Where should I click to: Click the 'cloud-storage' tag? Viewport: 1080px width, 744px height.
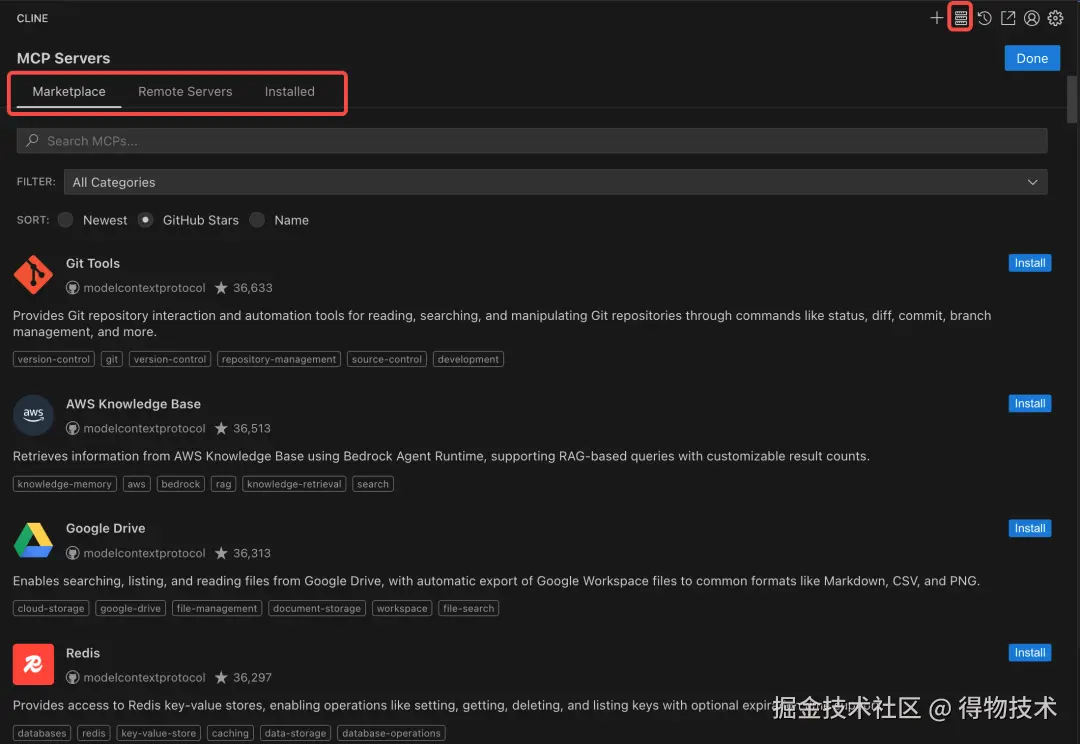51,608
